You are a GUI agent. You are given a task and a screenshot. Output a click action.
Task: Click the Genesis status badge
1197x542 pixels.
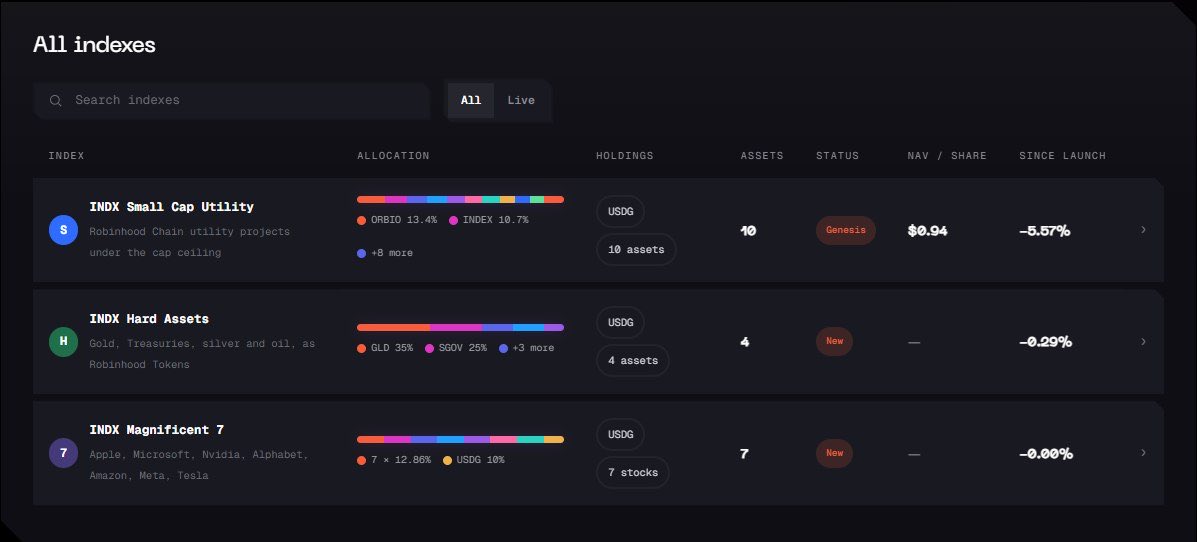pyautogui.click(x=845, y=231)
